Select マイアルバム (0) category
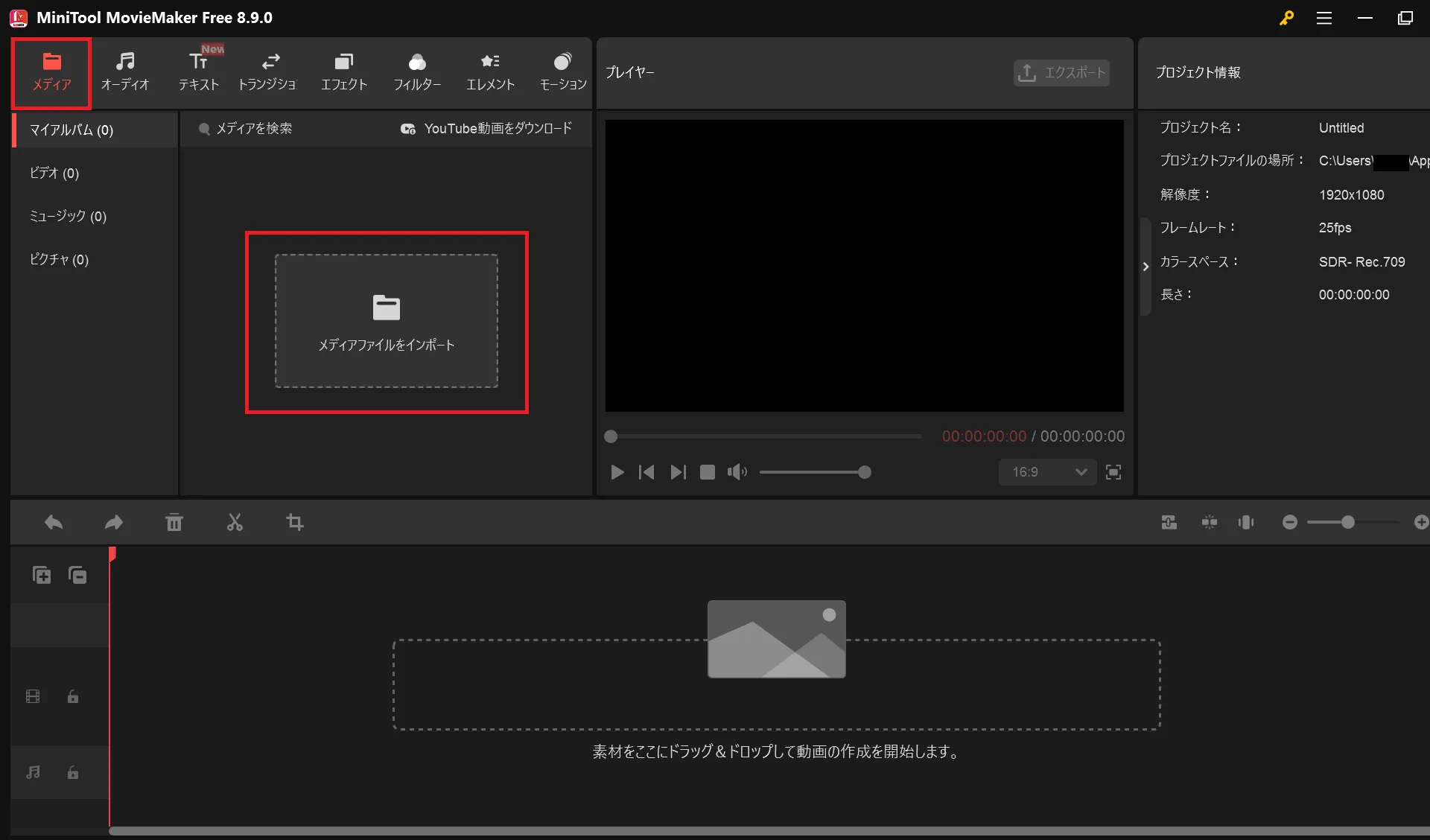The height and width of the screenshot is (840, 1430). pyautogui.click(x=95, y=130)
